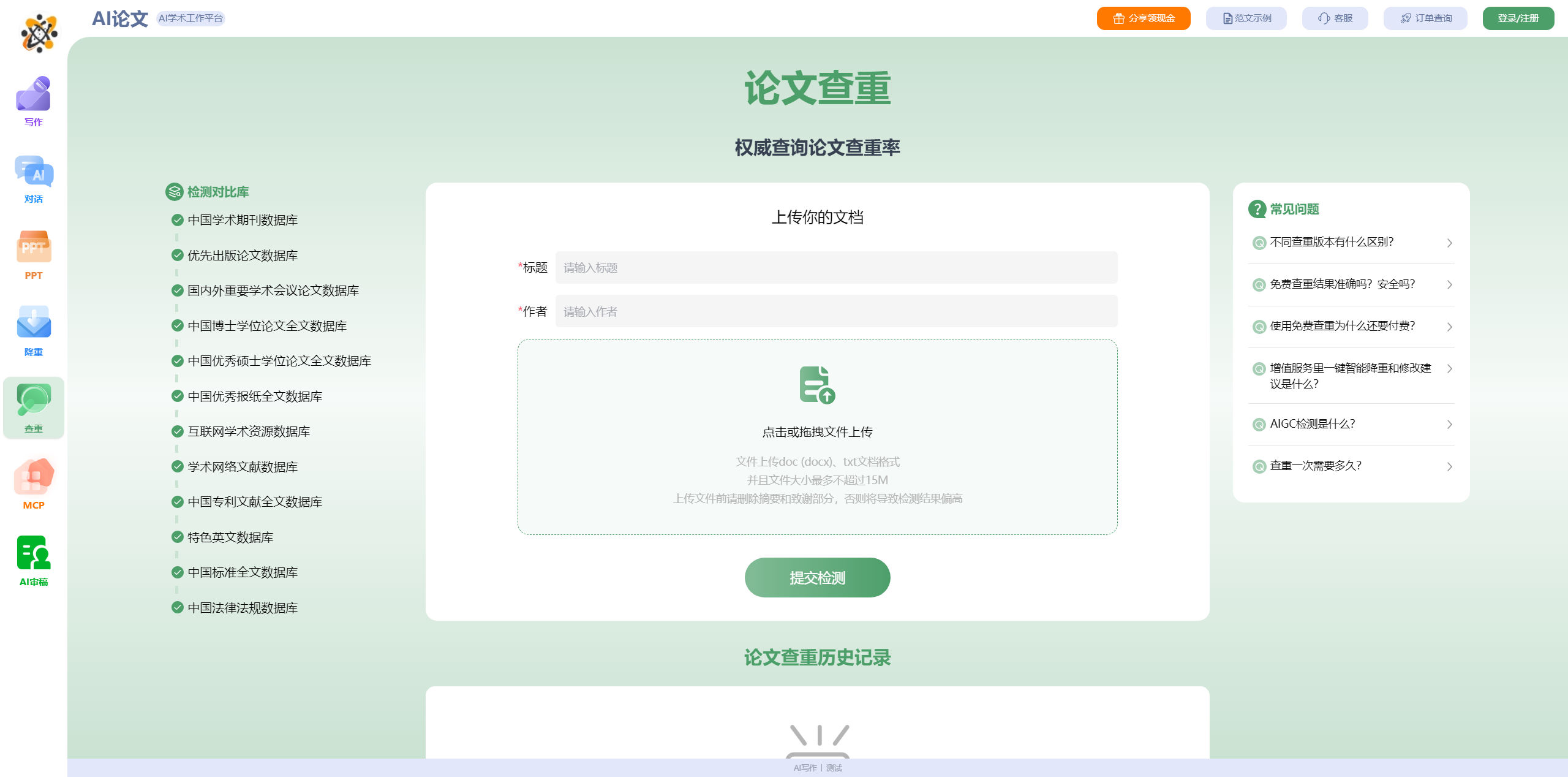Screen dimensions: 1568x777
Task: Click the text 特色英文数据库
Action: (x=230, y=537)
